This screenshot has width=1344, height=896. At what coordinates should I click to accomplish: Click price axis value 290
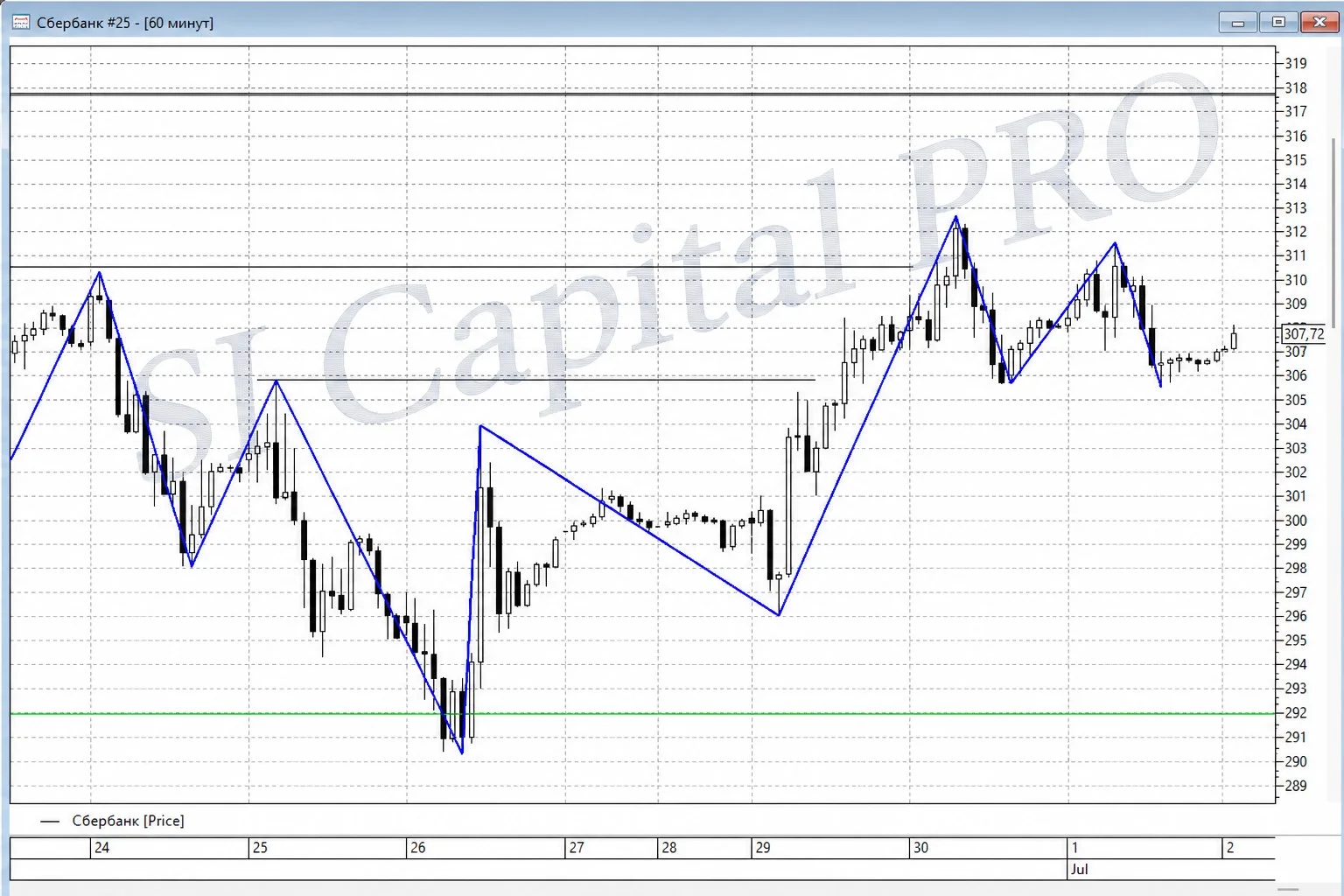coord(1296,761)
